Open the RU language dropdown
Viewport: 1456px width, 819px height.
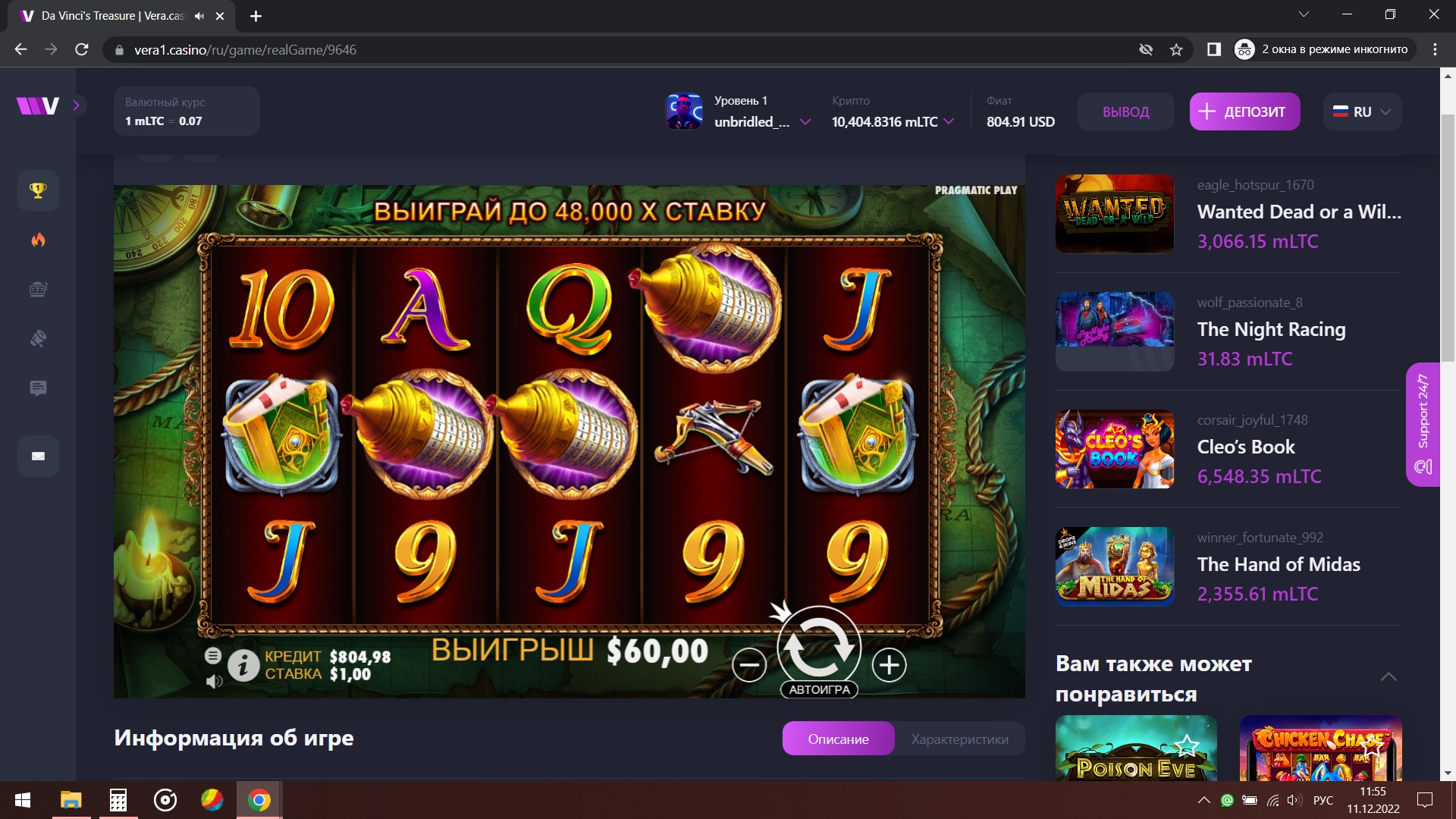tap(1362, 111)
